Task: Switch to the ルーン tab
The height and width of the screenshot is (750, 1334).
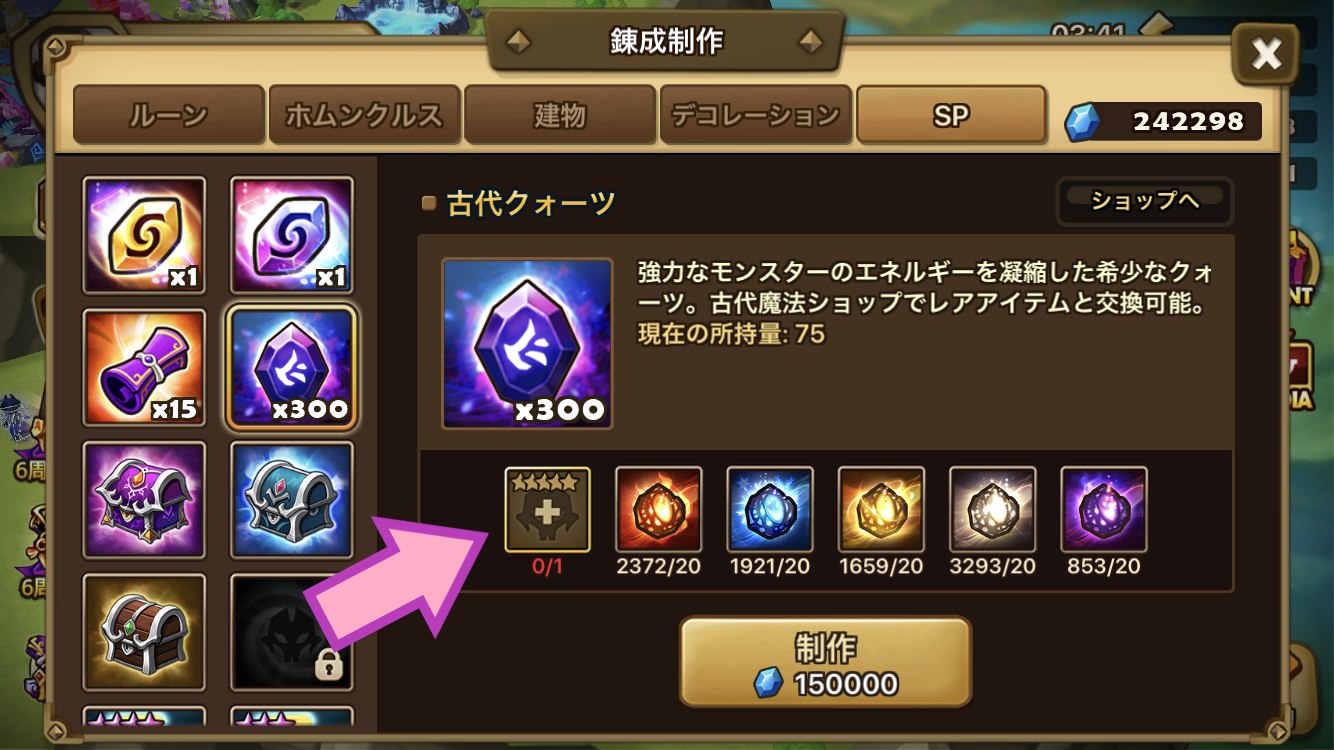Action: [x=169, y=115]
